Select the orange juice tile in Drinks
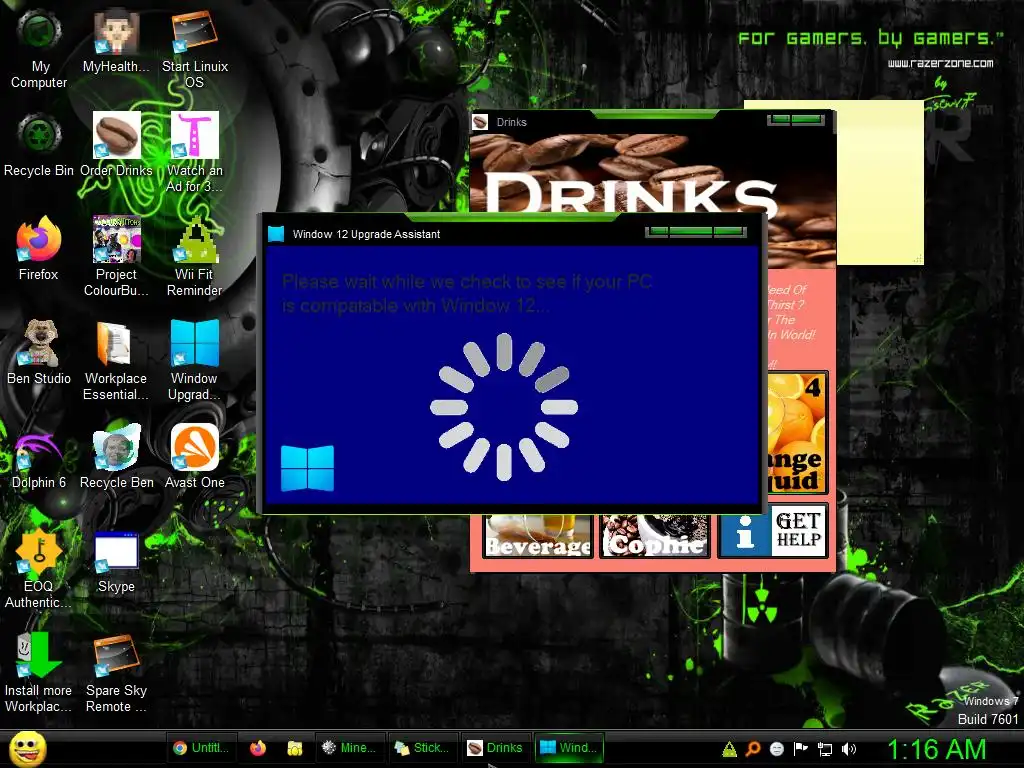 (797, 432)
